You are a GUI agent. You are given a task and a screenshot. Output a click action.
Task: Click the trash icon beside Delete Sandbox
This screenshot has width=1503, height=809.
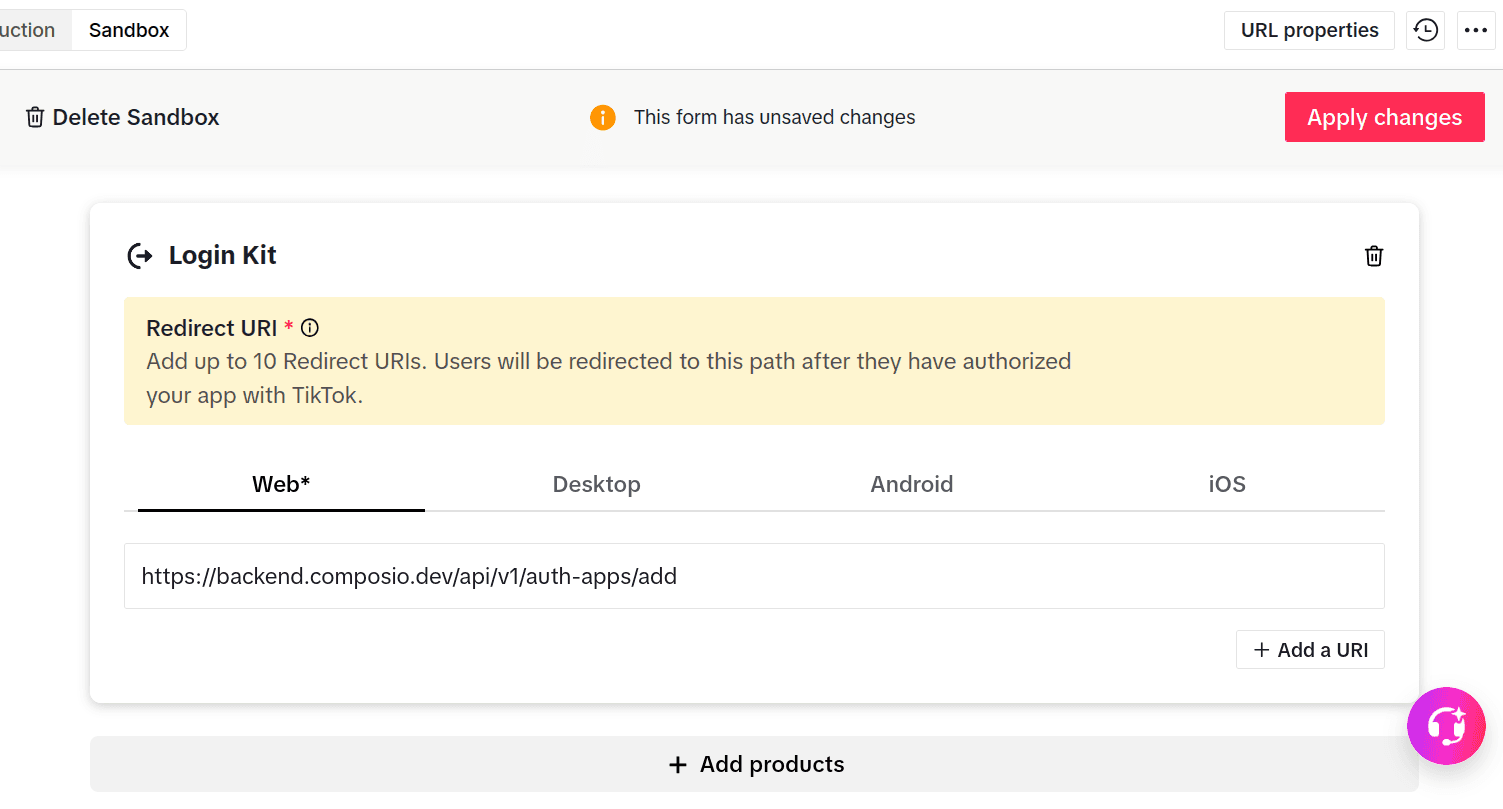(x=35, y=117)
